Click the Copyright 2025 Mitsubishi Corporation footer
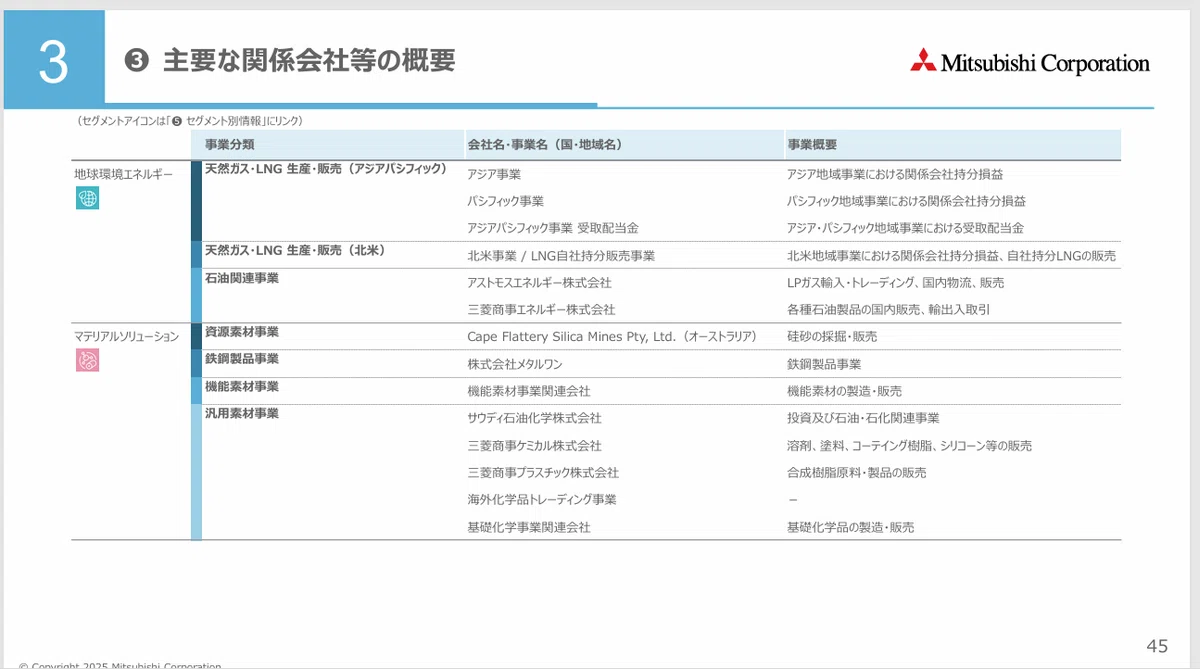Viewport: 1200px width, 669px height. [x=120, y=665]
